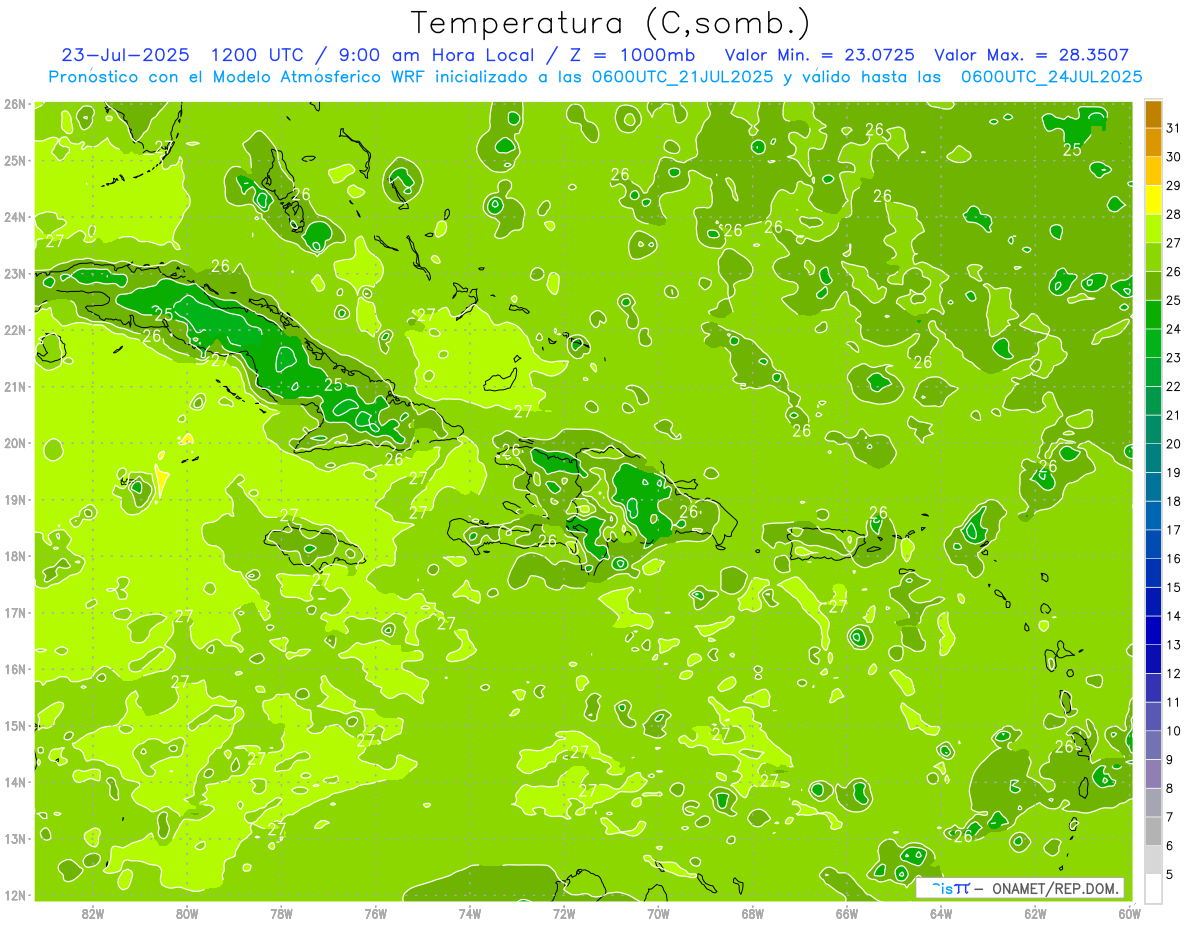1200x927 pixels.
Task: Click the '19N' latitude axis label
Action: pyautogui.click(x=15, y=499)
